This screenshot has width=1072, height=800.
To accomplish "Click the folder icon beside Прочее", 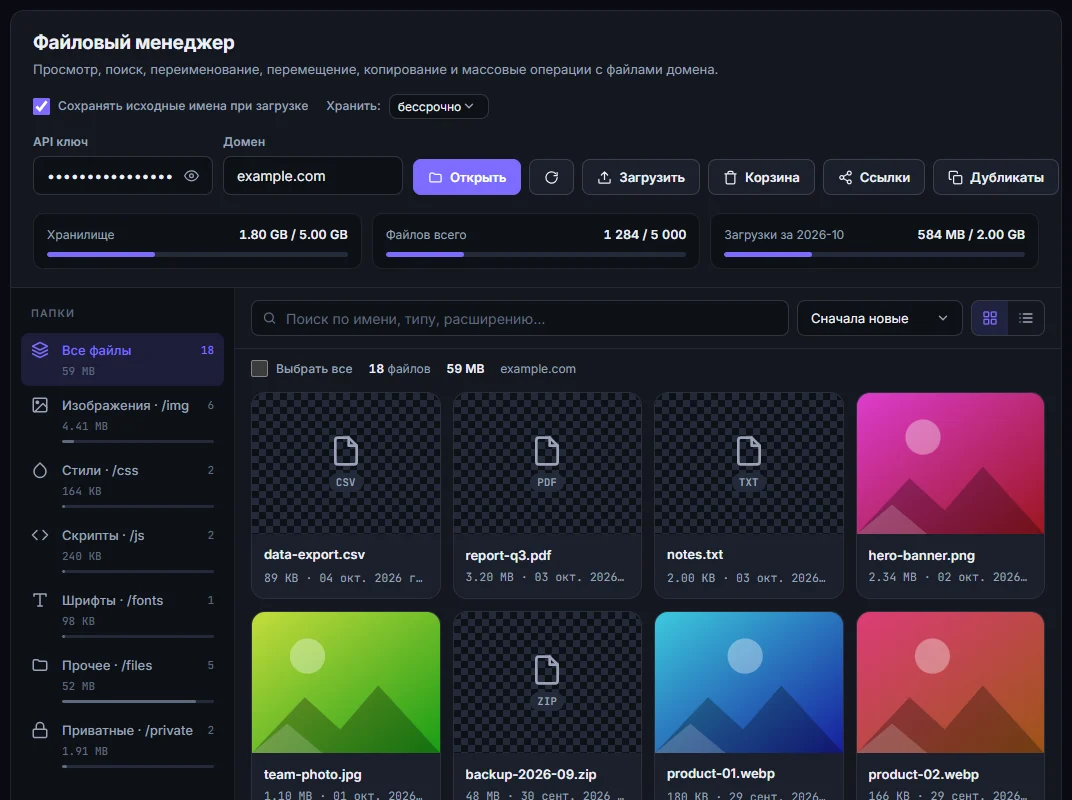I will (40, 665).
